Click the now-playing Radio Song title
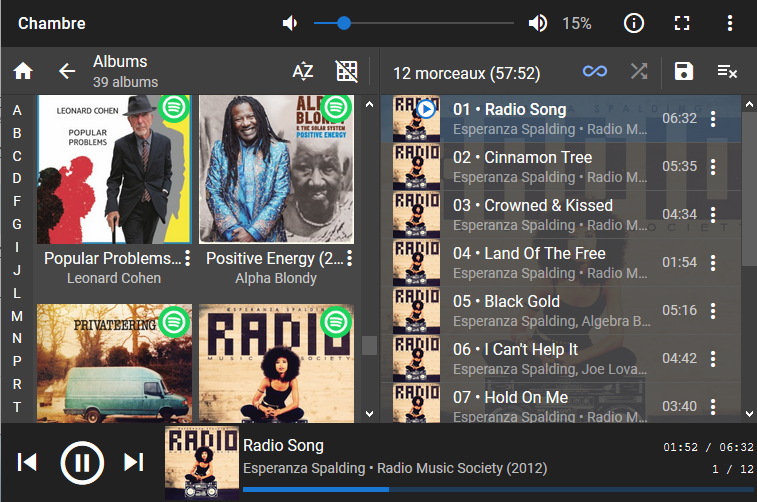This screenshot has width=757, height=502. coord(283,446)
